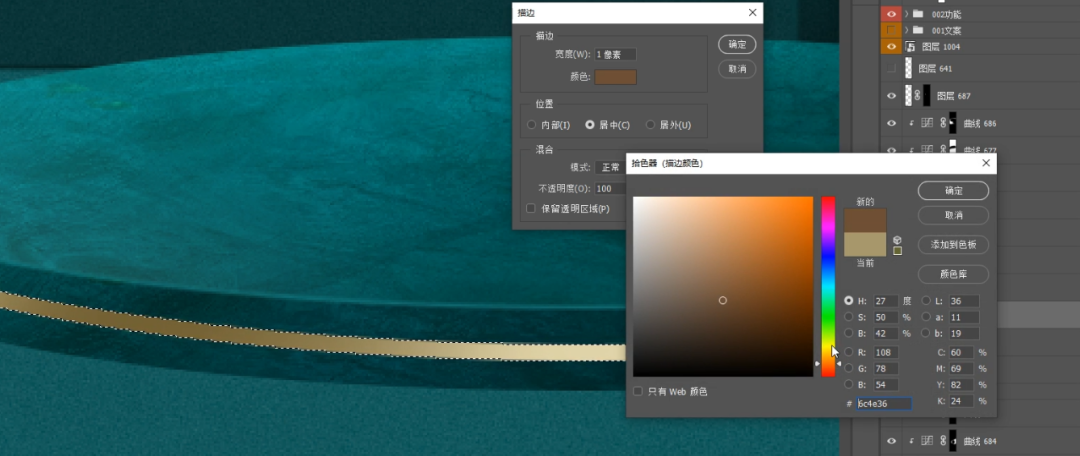Hide layer 图层 1004 eye icon
The width and height of the screenshot is (1080, 456).
click(891, 47)
